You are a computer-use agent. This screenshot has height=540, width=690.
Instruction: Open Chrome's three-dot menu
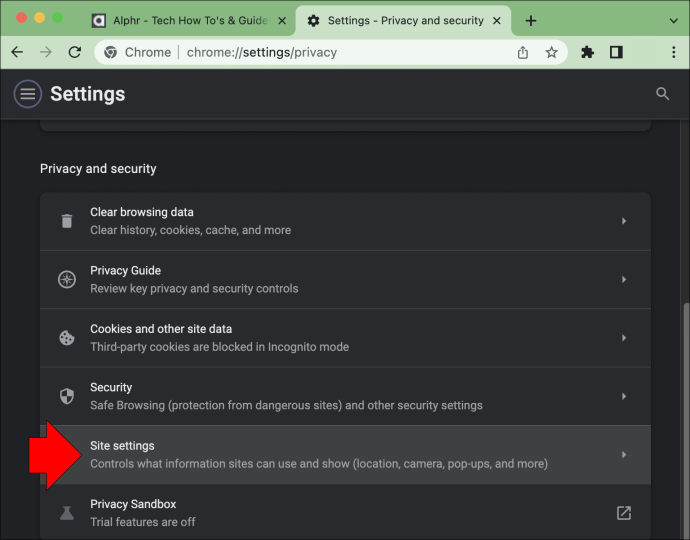pyautogui.click(x=673, y=52)
